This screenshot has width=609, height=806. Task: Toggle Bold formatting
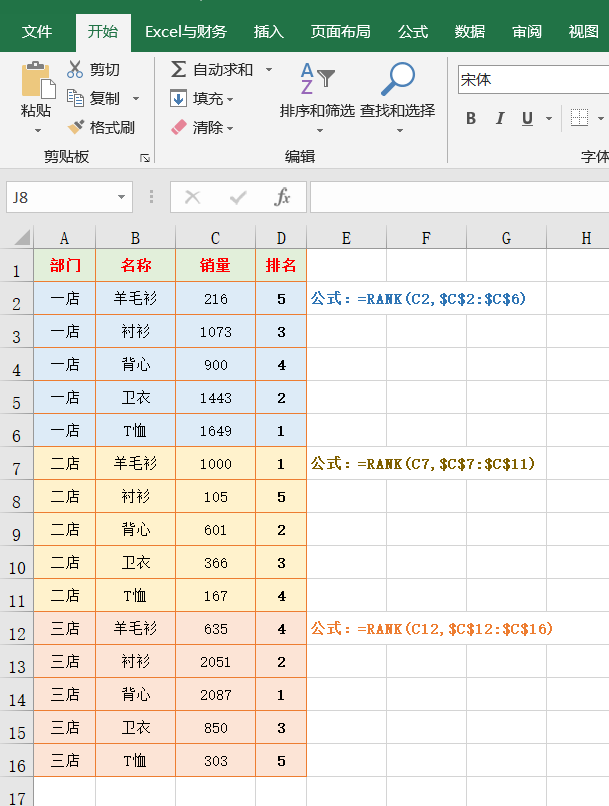pyautogui.click(x=471, y=119)
